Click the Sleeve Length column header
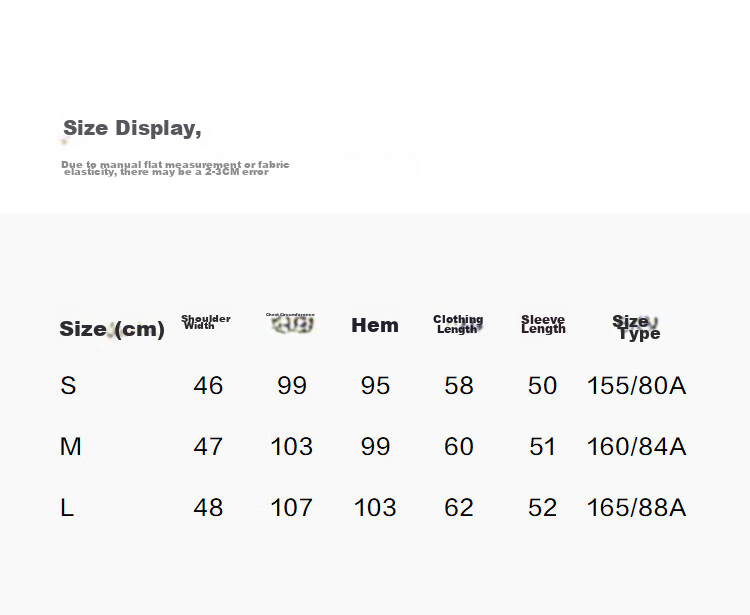The height and width of the screenshot is (615, 750). (543, 324)
